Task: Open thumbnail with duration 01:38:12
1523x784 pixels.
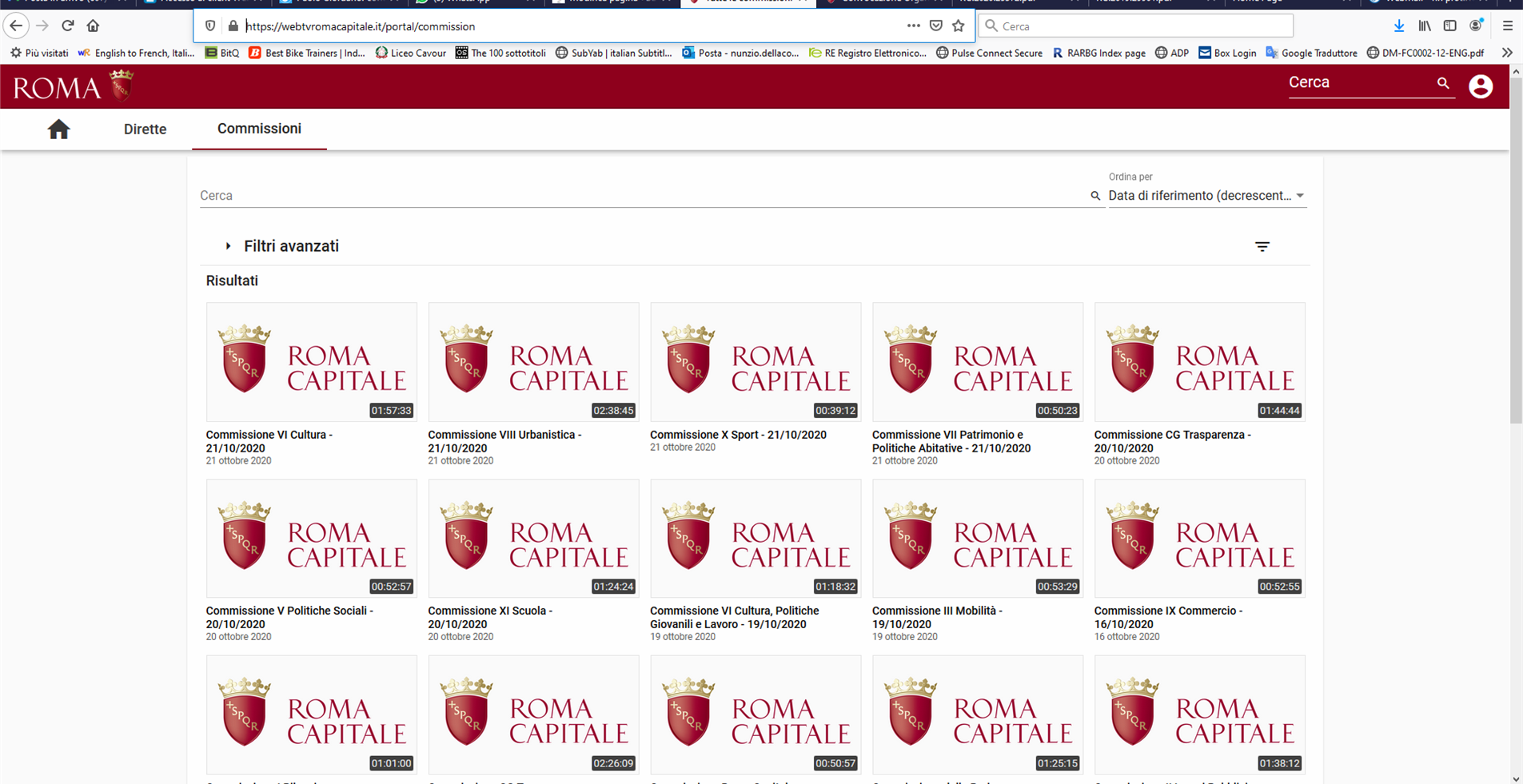Action: click(1200, 715)
